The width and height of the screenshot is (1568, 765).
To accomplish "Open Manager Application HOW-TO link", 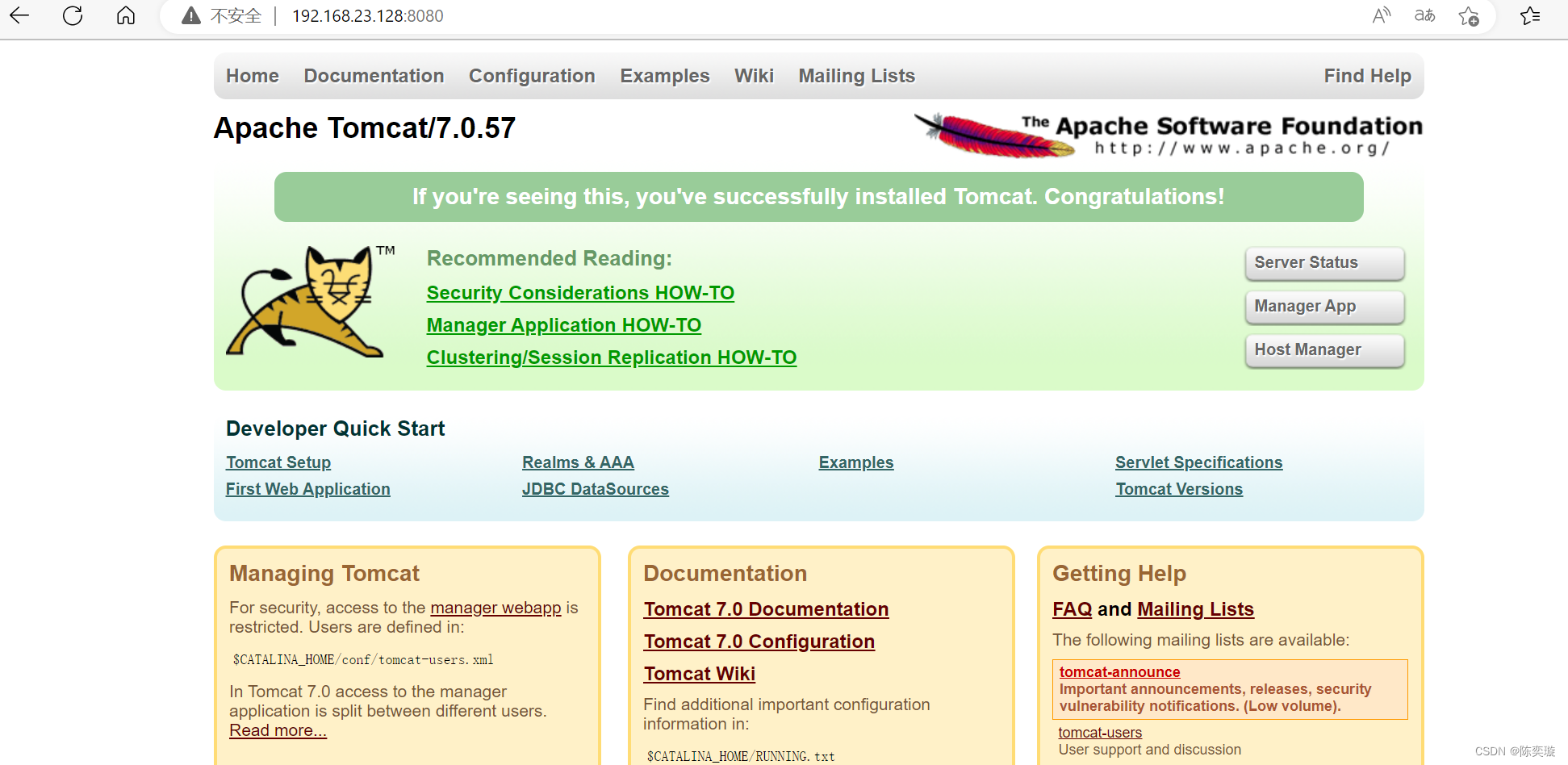I will pos(564,325).
